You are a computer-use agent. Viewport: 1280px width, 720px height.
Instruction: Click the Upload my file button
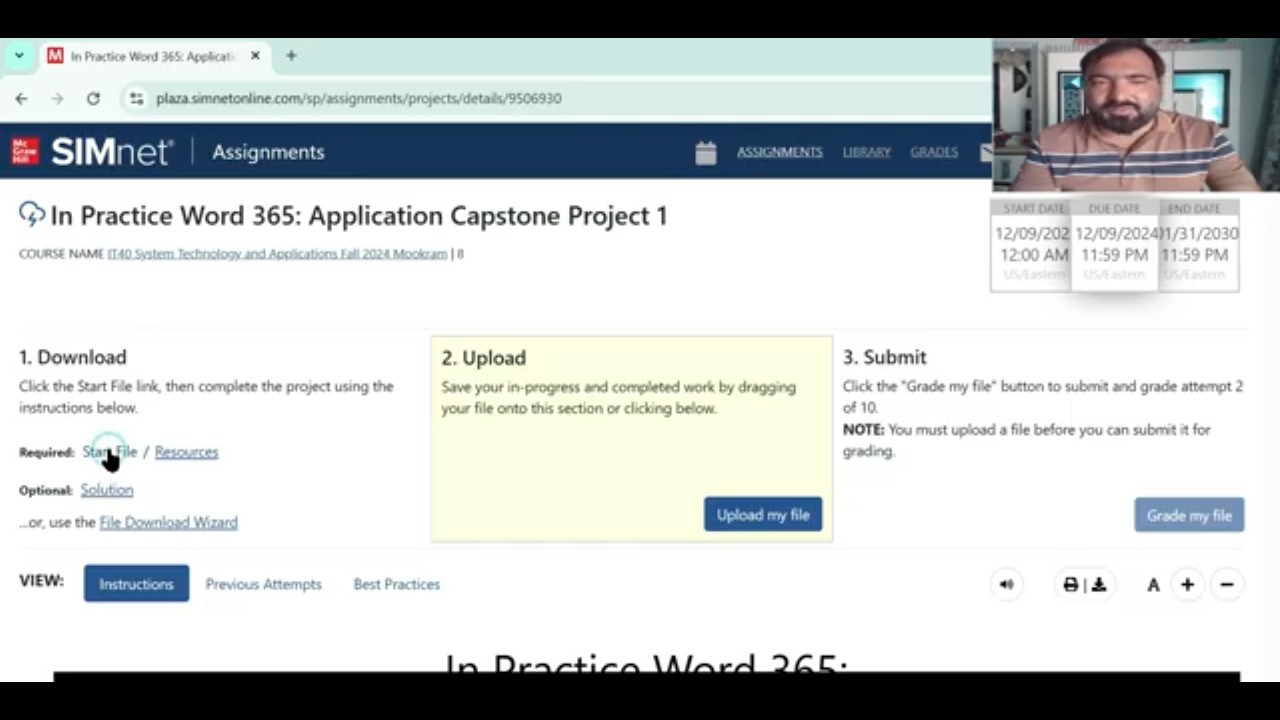click(763, 515)
